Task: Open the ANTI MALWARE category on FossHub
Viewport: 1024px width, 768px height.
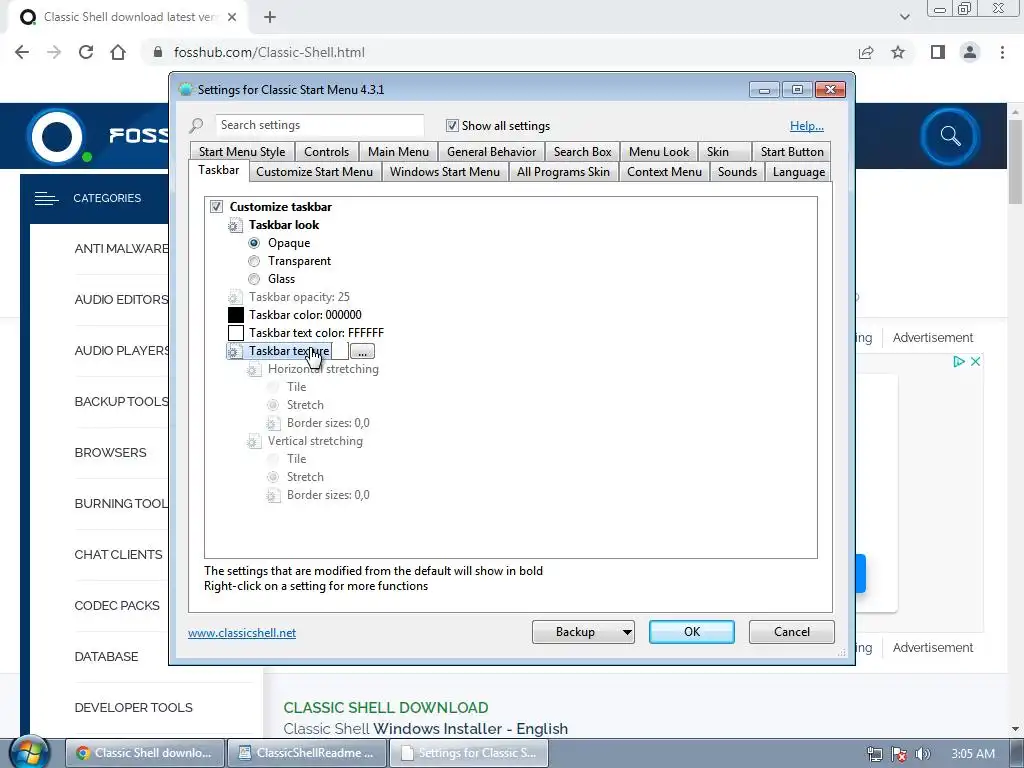Action: pyautogui.click(x=121, y=249)
